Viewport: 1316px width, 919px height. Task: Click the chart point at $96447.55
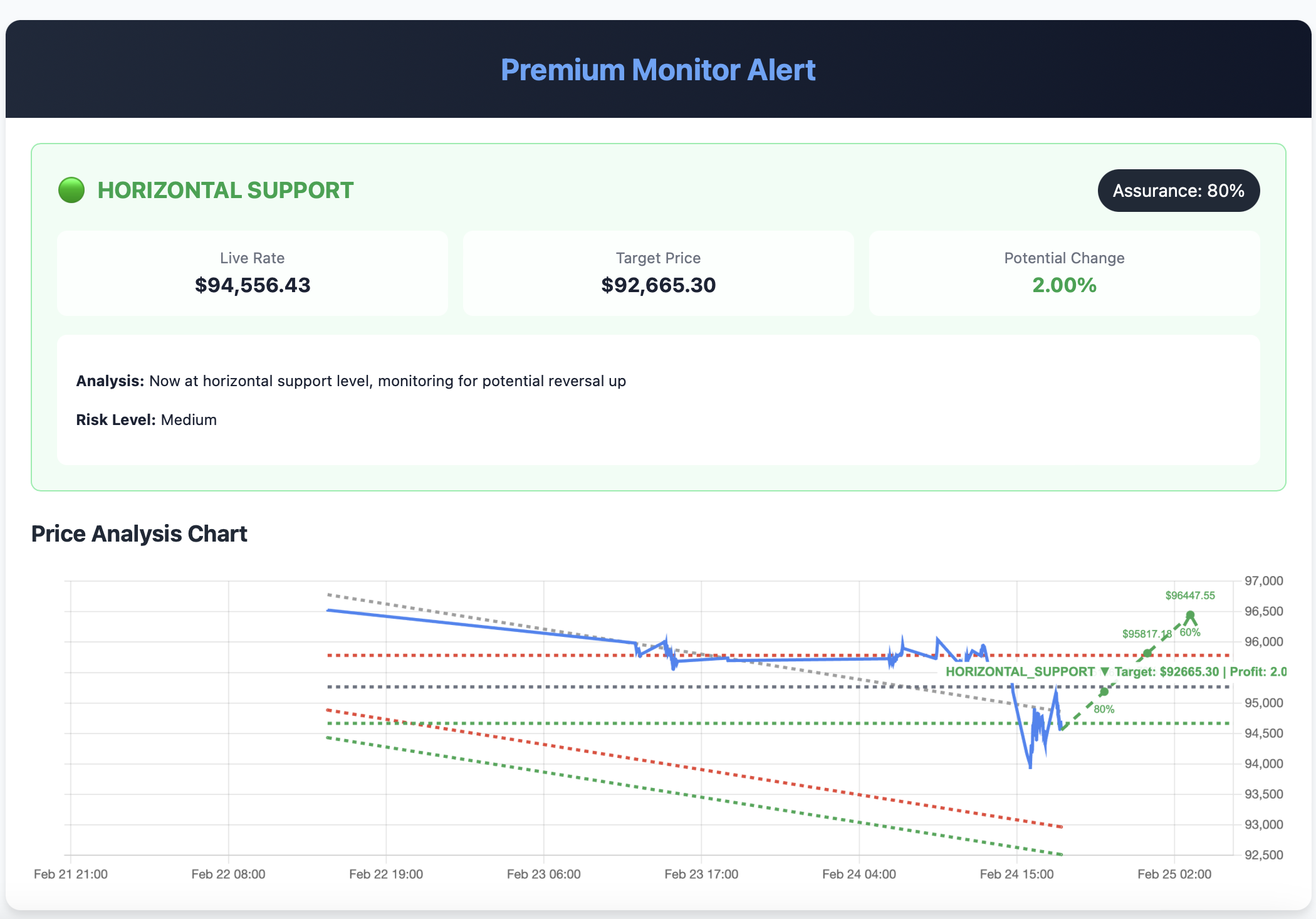[1190, 615]
